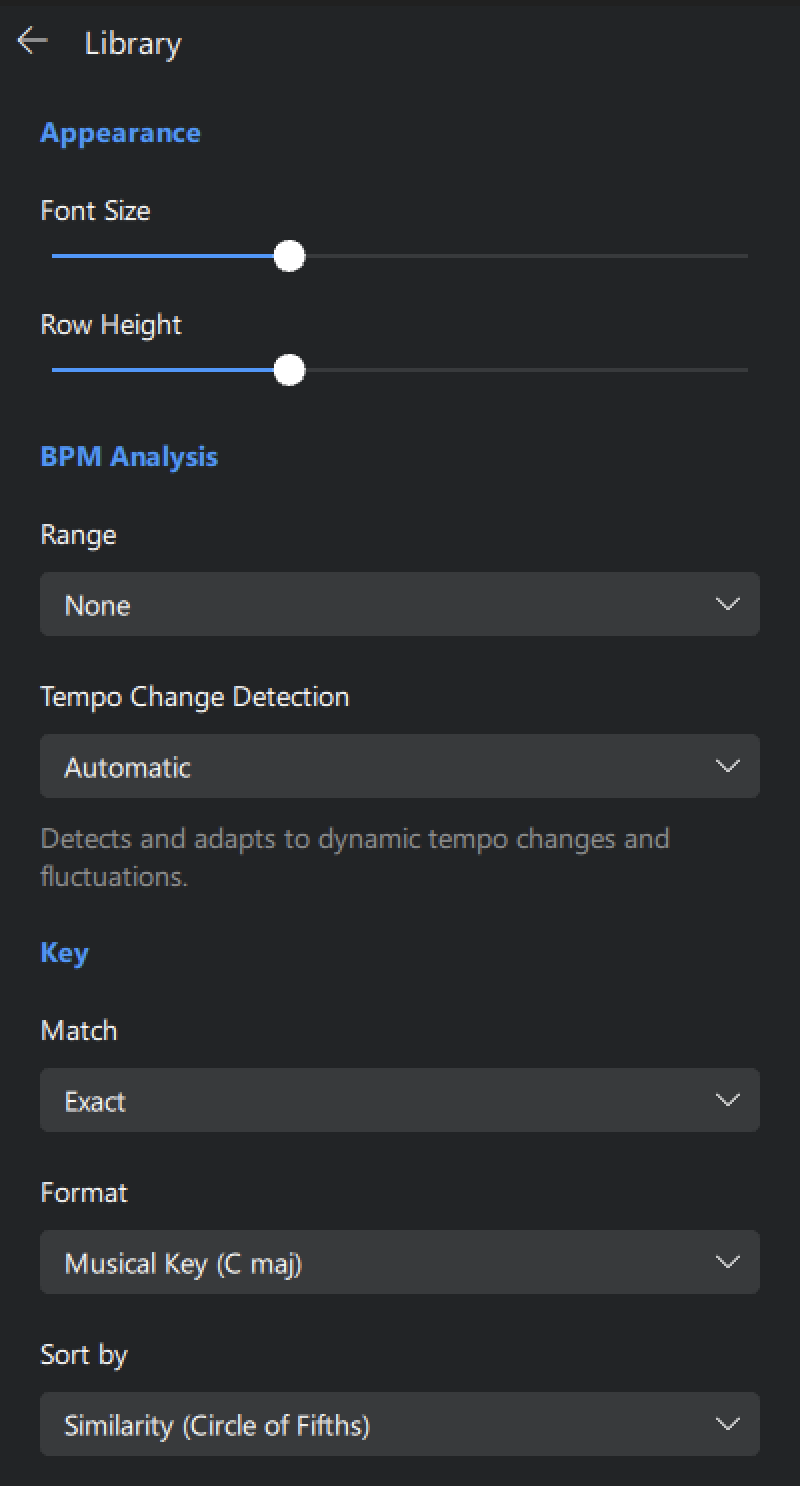Click the chevron beside the Exact value

tap(728, 1100)
